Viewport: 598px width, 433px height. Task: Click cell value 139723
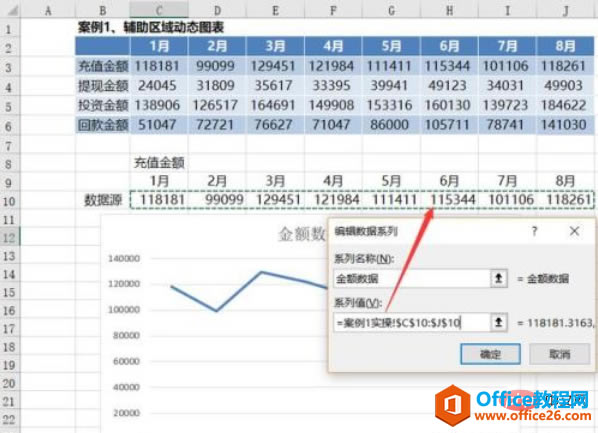point(505,105)
